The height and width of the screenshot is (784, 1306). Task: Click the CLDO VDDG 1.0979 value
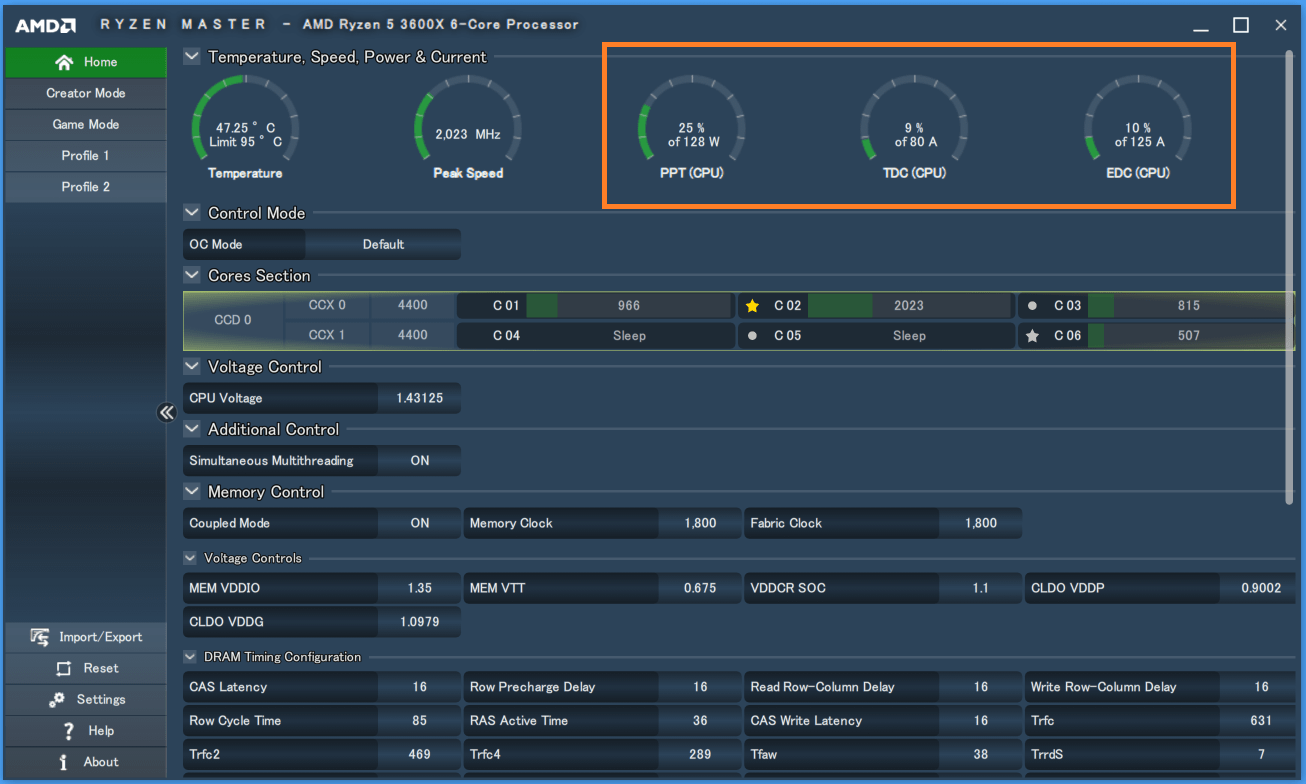point(420,622)
